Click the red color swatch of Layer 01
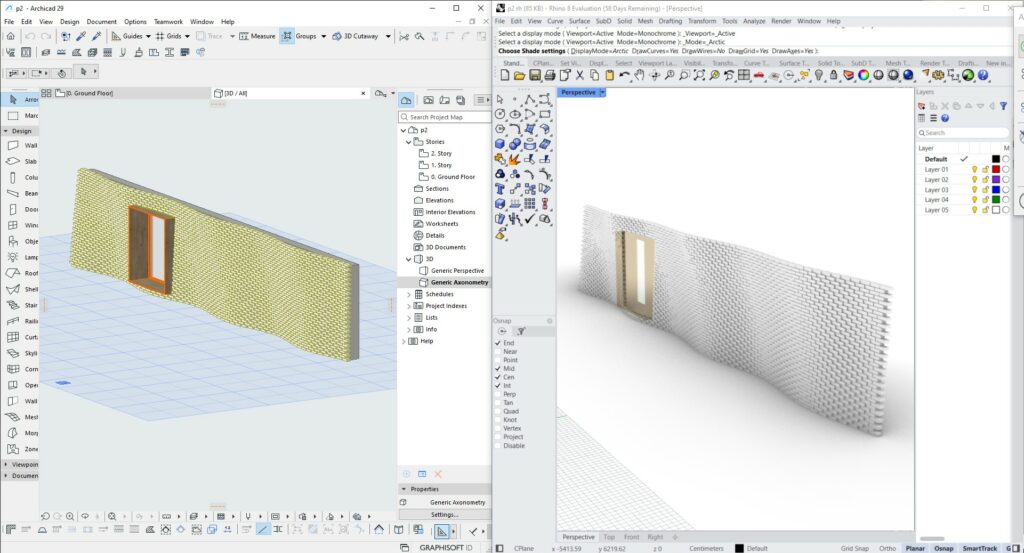The width and height of the screenshot is (1024, 553). pos(996,170)
